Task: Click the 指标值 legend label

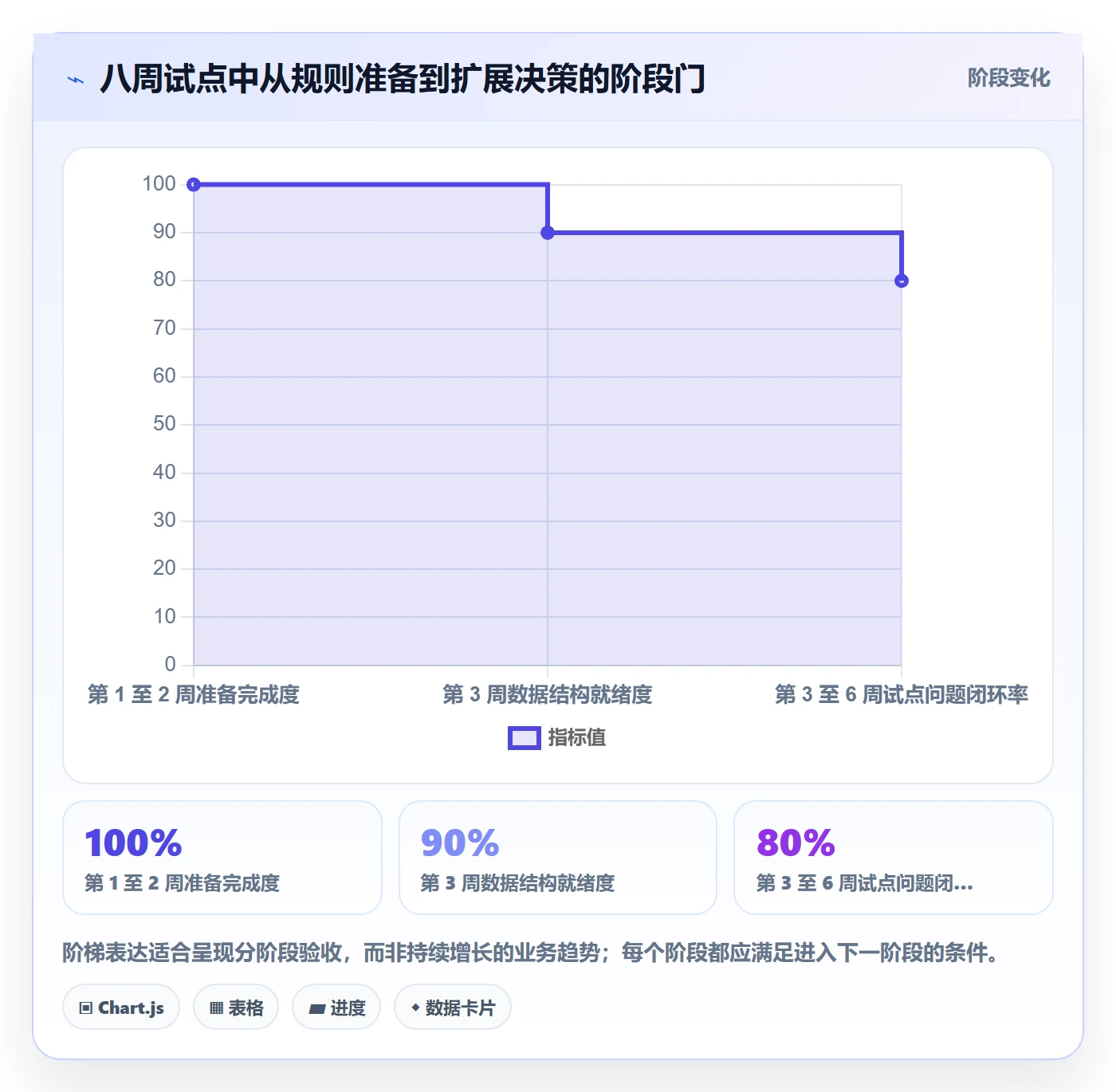Action: (577, 738)
